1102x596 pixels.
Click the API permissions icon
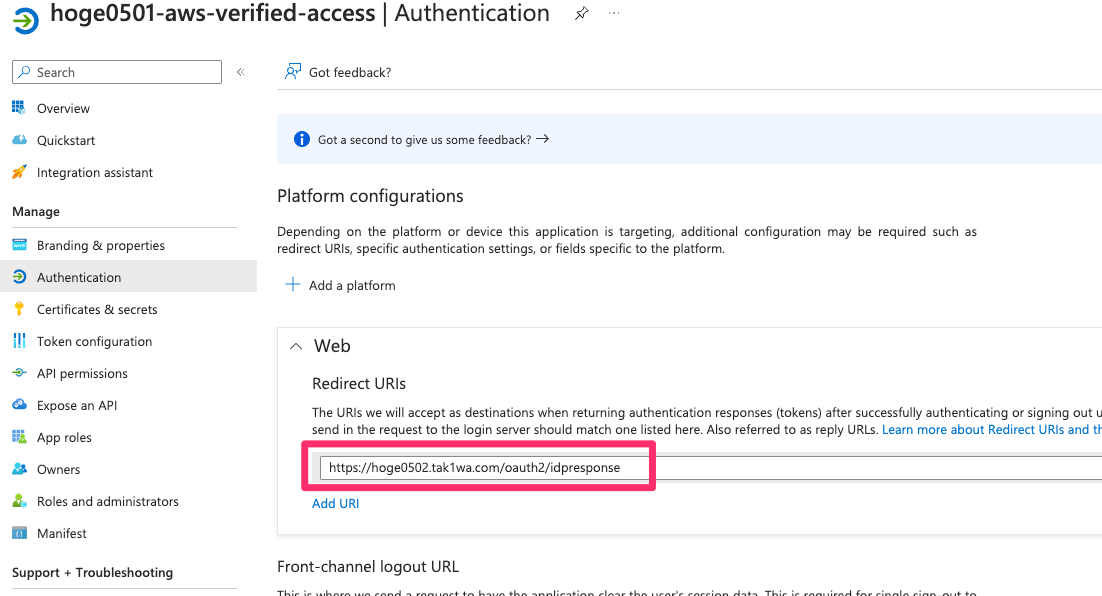coord(20,373)
